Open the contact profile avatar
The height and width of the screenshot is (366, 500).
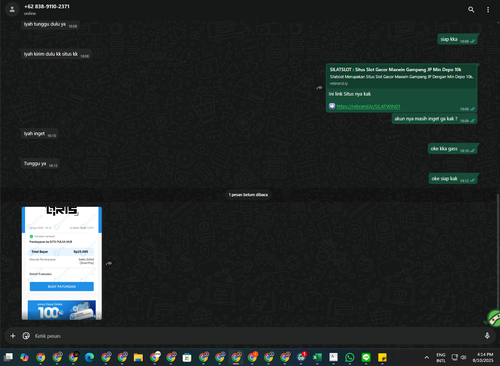pyautogui.click(x=12, y=9)
